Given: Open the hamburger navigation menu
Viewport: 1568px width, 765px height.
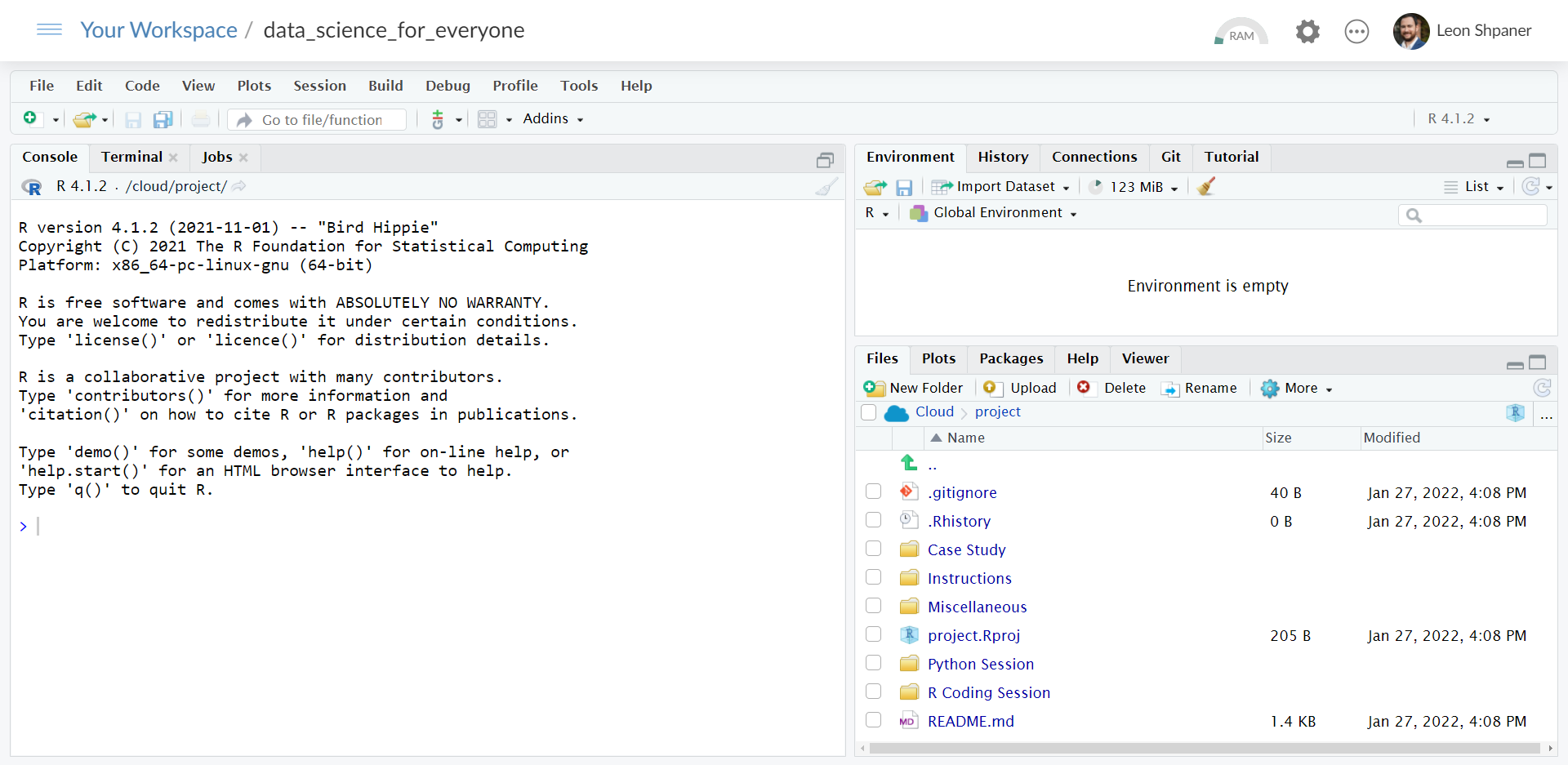Looking at the screenshot, I should (49, 29).
